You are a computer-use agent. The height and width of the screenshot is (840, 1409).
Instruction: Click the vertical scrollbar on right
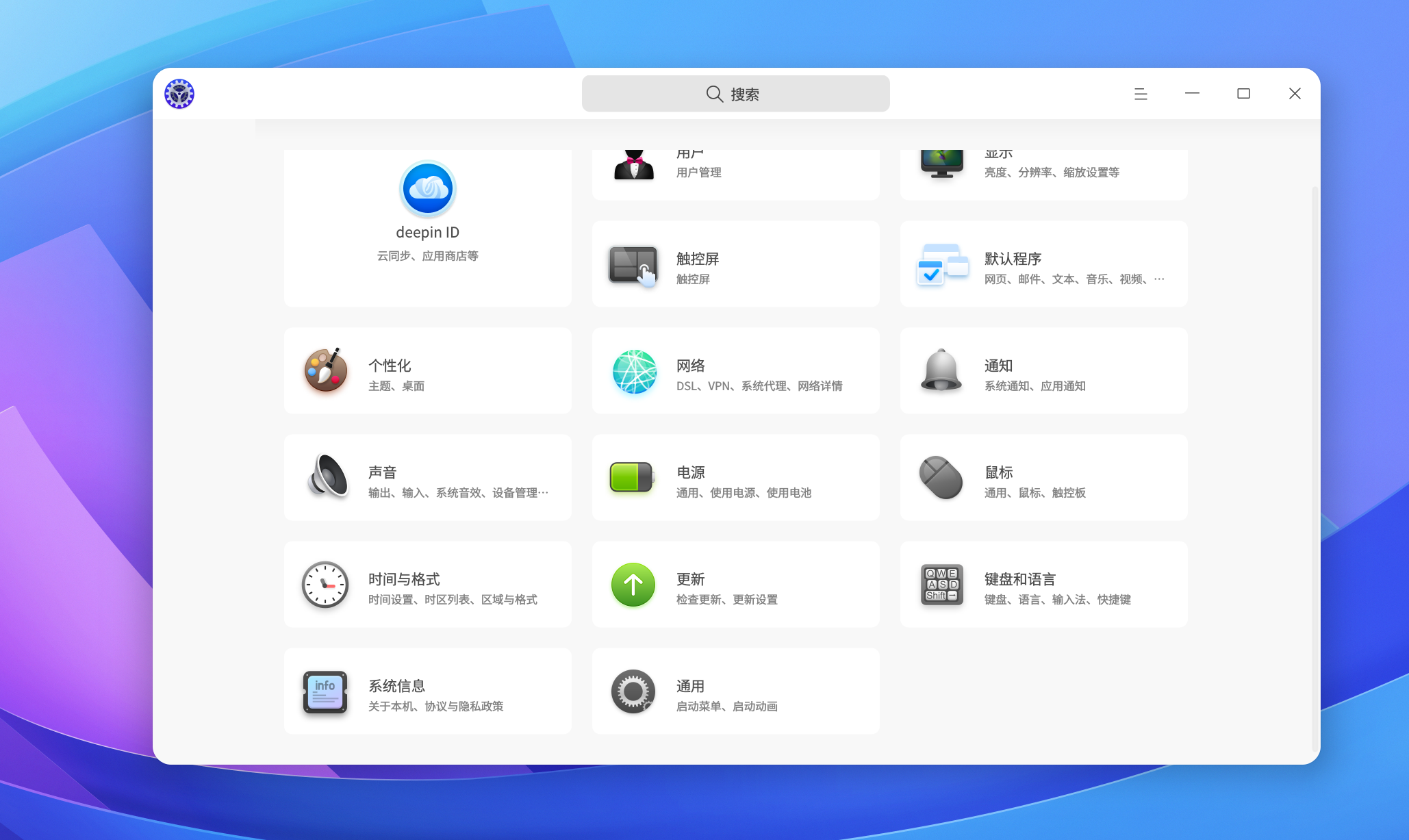1314,468
